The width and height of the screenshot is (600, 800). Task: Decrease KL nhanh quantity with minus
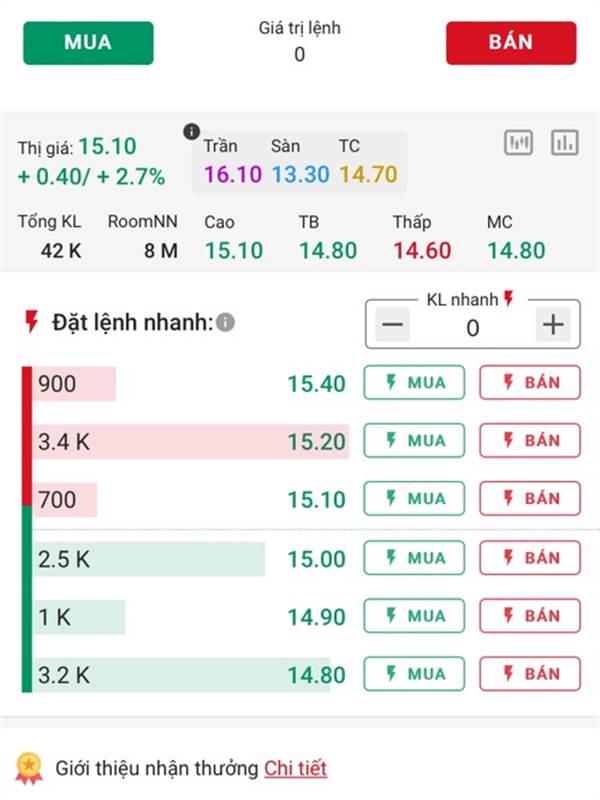392,324
